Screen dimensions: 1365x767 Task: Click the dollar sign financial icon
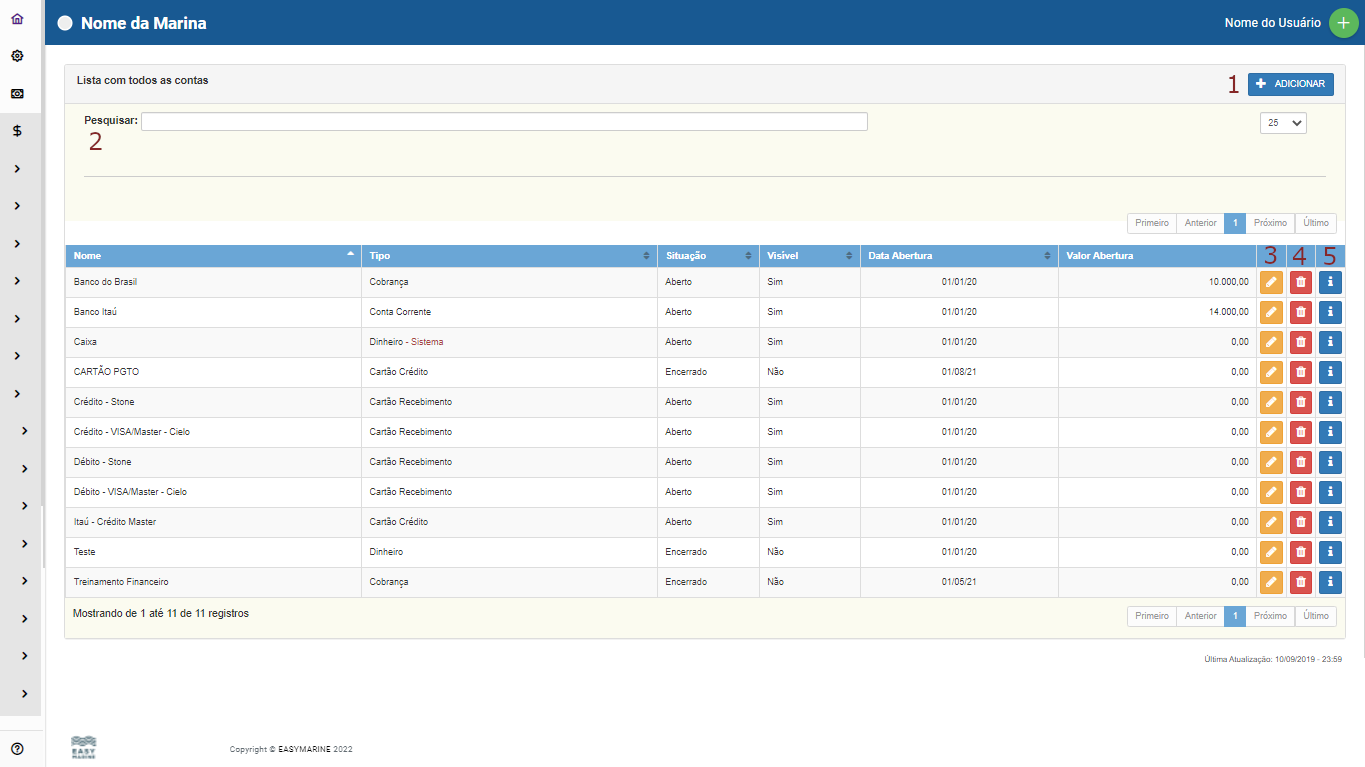pos(17,131)
